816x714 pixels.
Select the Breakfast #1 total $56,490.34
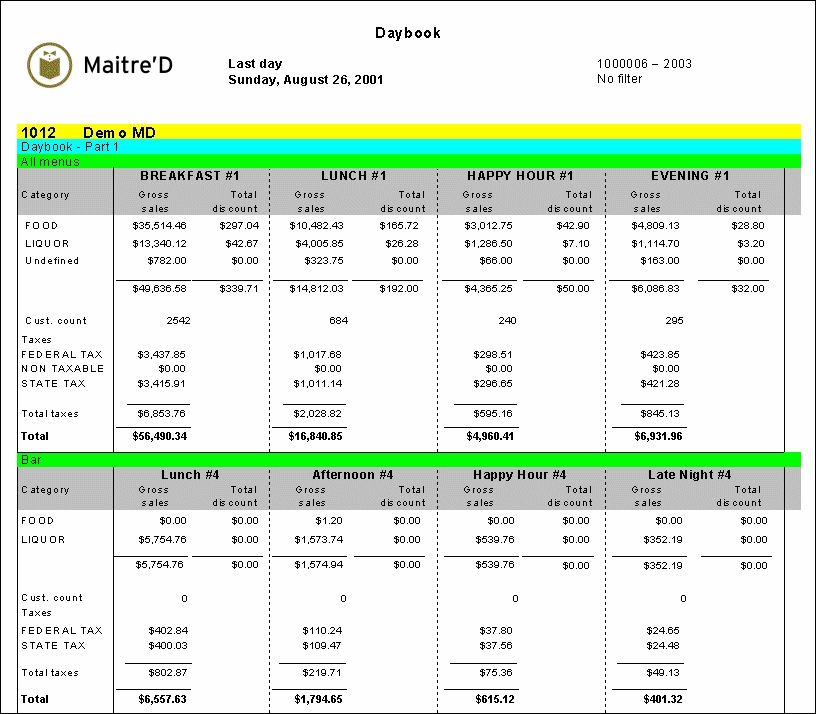(x=159, y=436)
